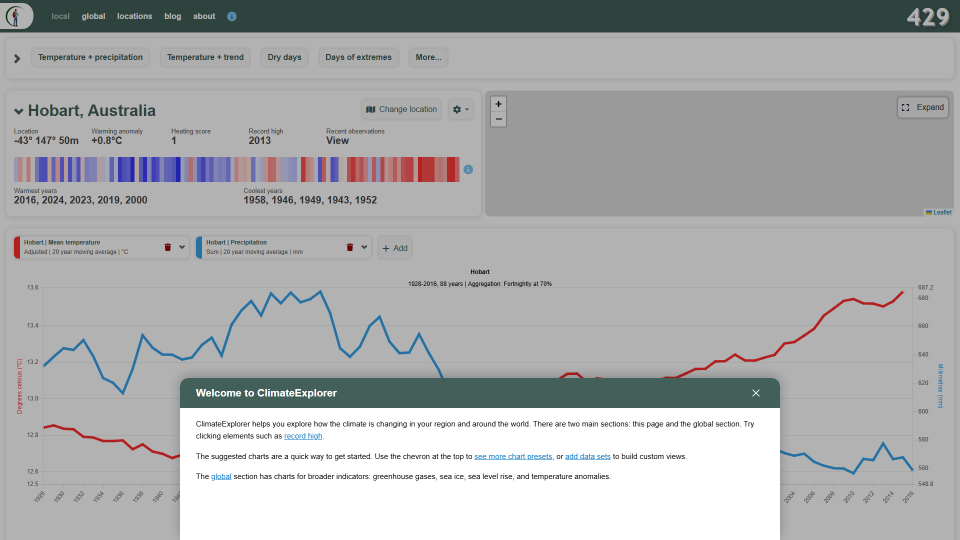
Task: Expand chart presets with the chevron
Action: pyautogui.click(x=17, y=58)
